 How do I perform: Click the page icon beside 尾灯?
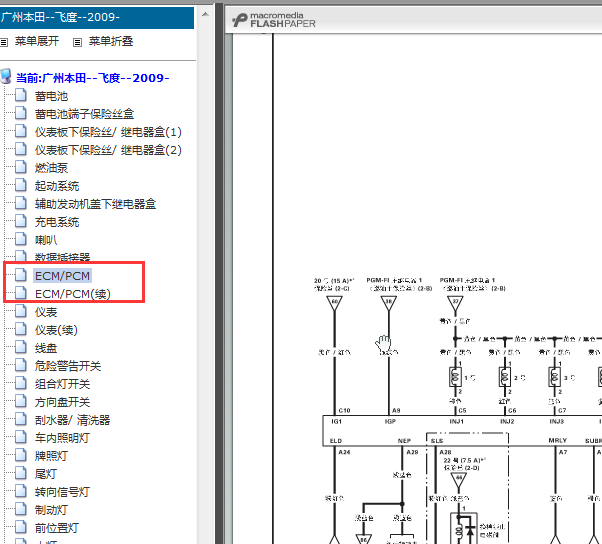click(x=21, y=473)
